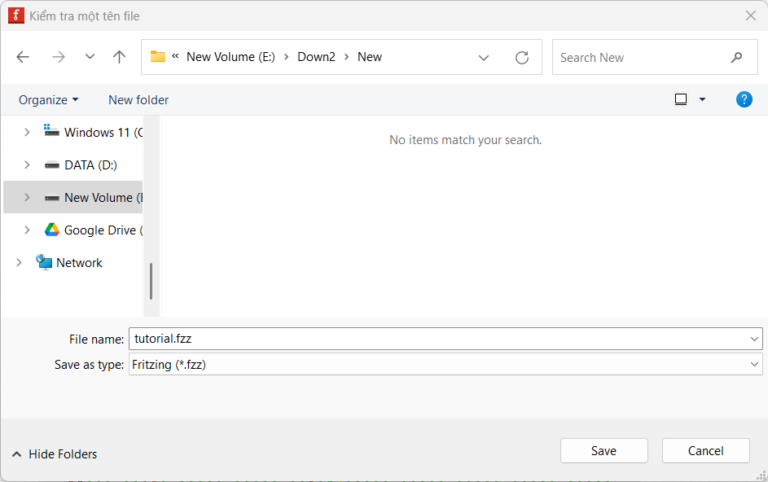The height and width of the screenshot is (482, 768).
Task: Navigate to Down2 breadcrumb
Action: pos(316,57)
